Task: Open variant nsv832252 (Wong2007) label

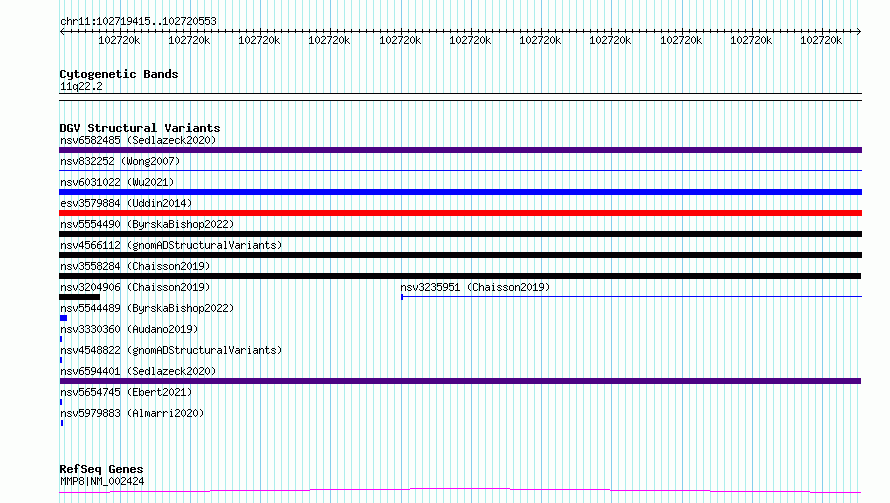Action: 120,161
